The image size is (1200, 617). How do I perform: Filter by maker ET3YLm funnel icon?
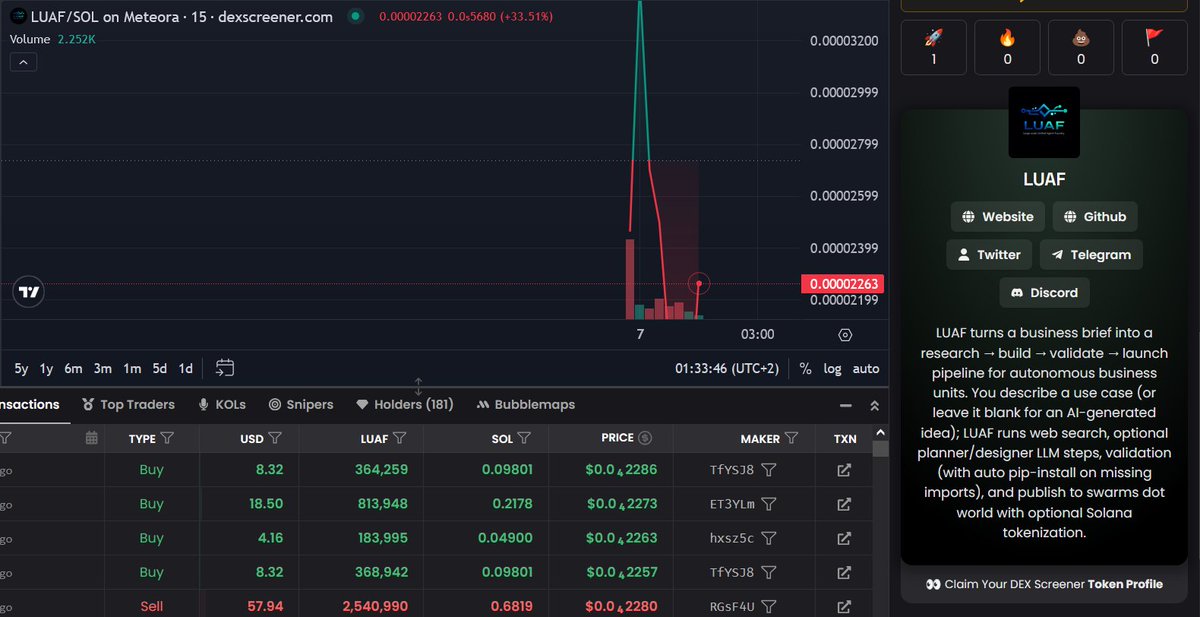click(x=769, y=504)
